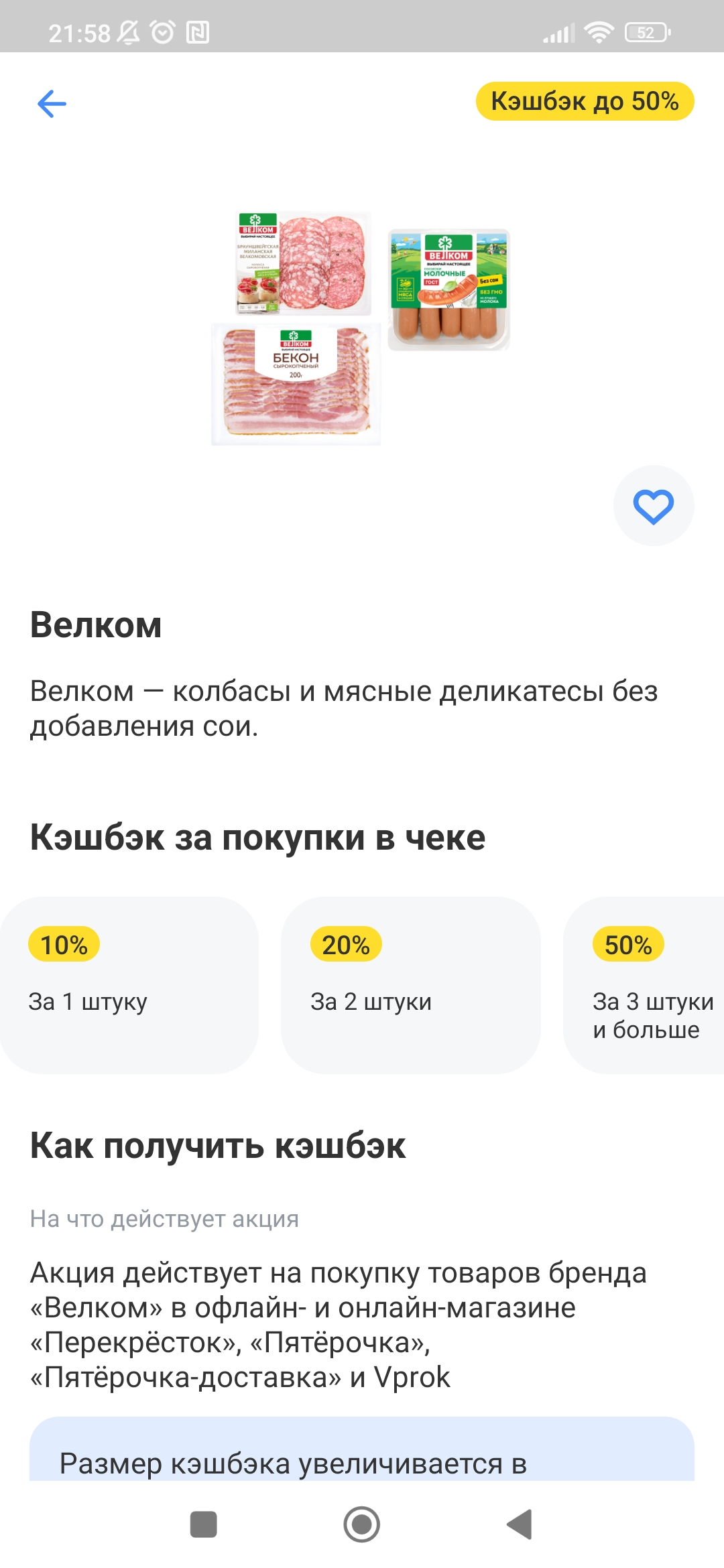724x1568 pixels.
Task: Tap the cellular signal strength icon
Action: pyautogui.click(x=559, y=33)
